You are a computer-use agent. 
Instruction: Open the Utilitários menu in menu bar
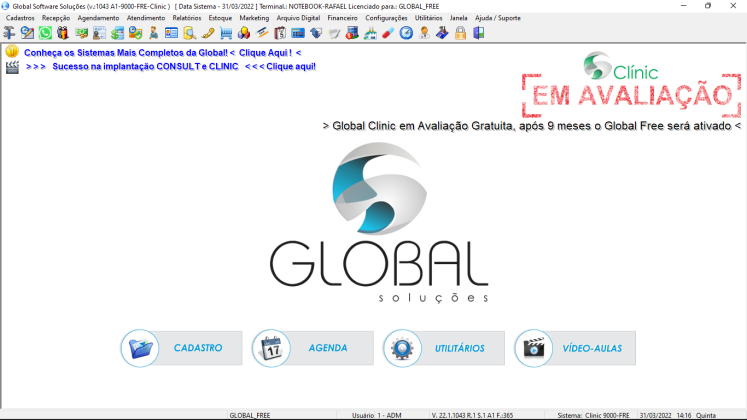[428, 18]
